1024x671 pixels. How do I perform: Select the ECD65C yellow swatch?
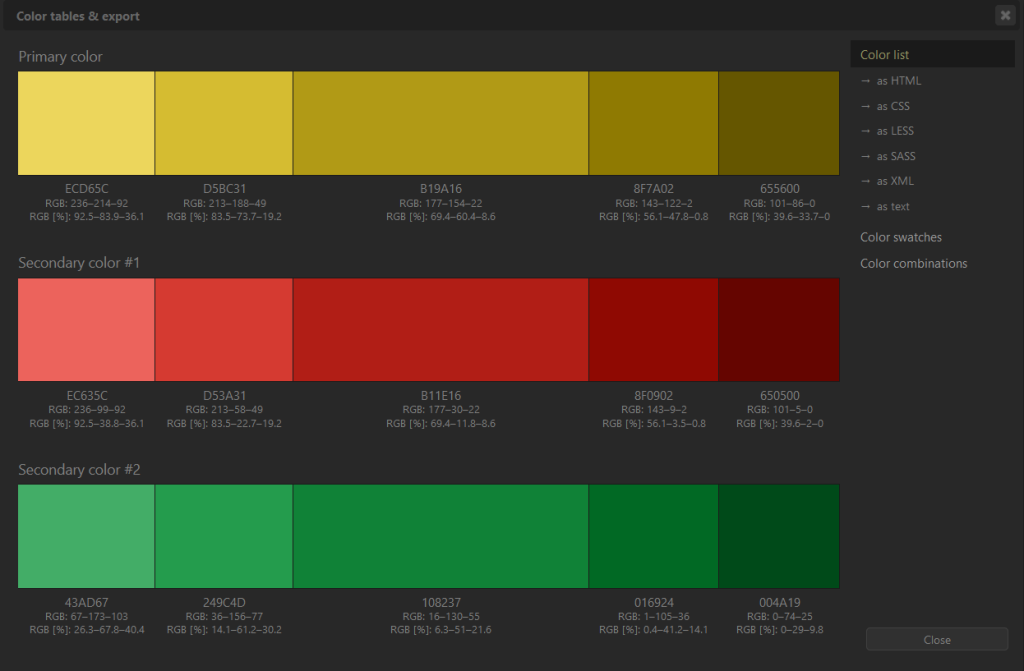pos(85,122)
